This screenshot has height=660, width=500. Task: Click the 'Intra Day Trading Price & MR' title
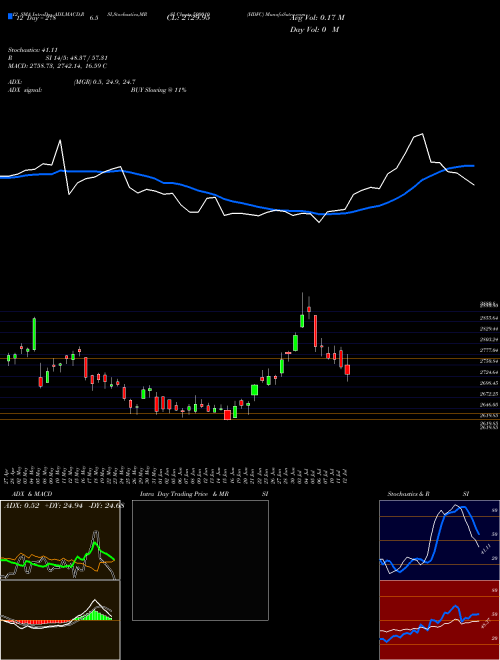(x=184, y=494)
